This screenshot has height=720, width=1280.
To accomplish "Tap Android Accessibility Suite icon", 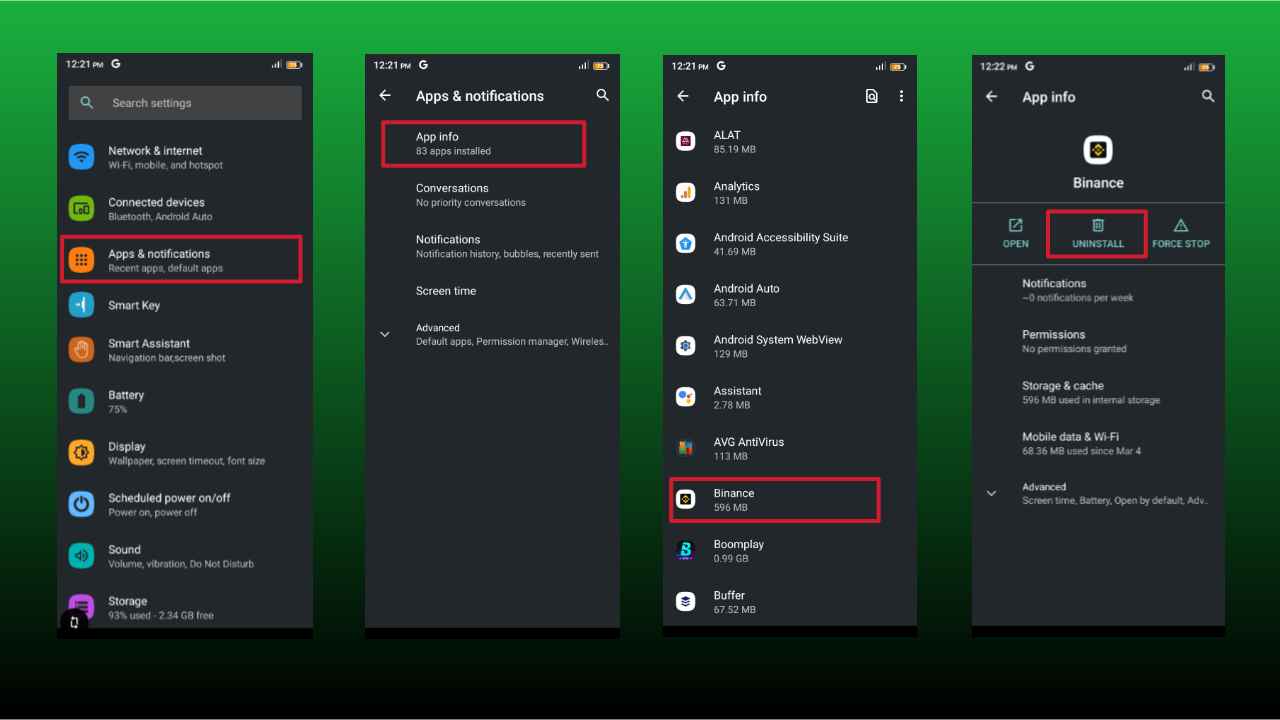I will pos(686,244).
